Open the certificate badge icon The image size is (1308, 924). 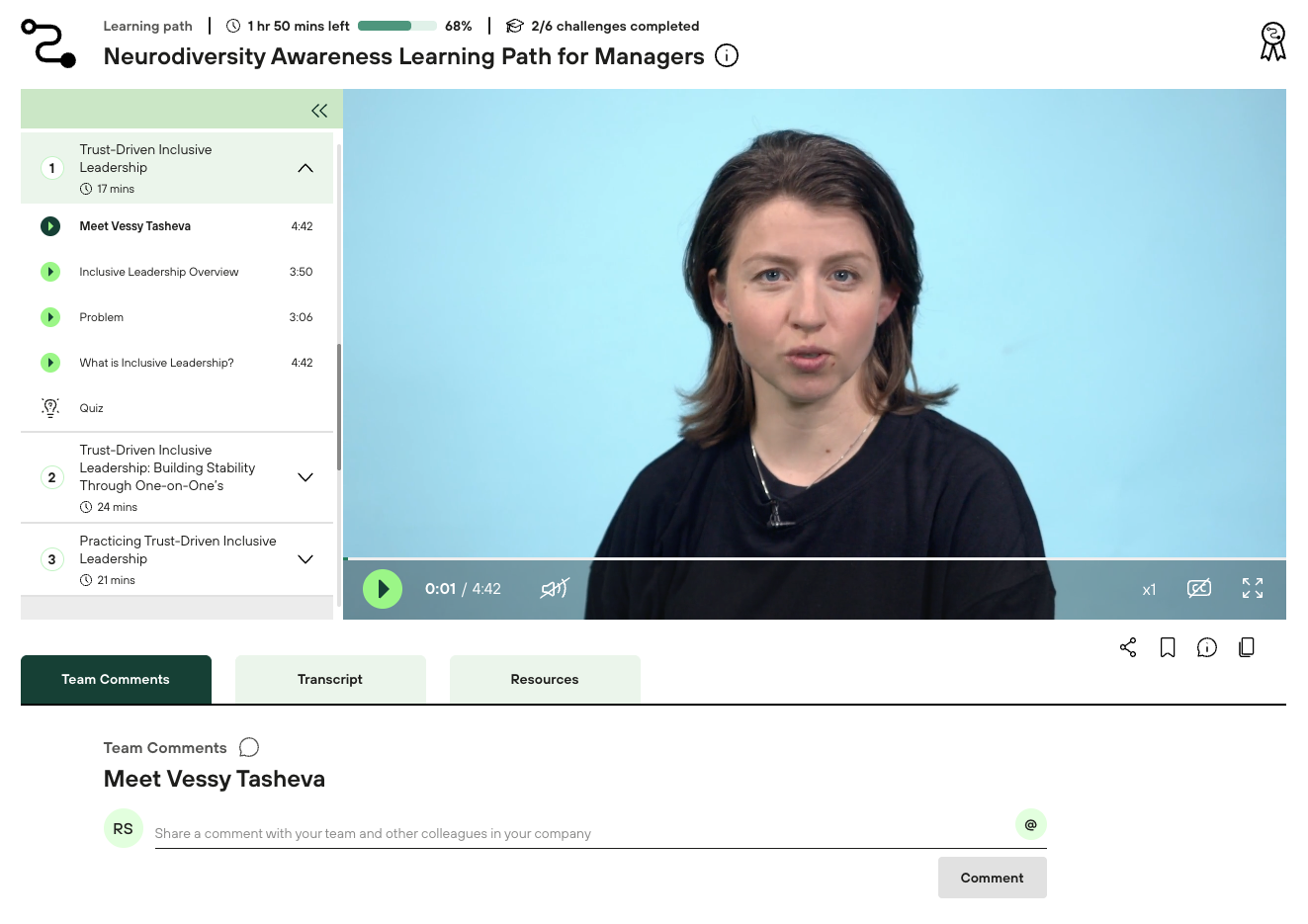click(1272, 42)
